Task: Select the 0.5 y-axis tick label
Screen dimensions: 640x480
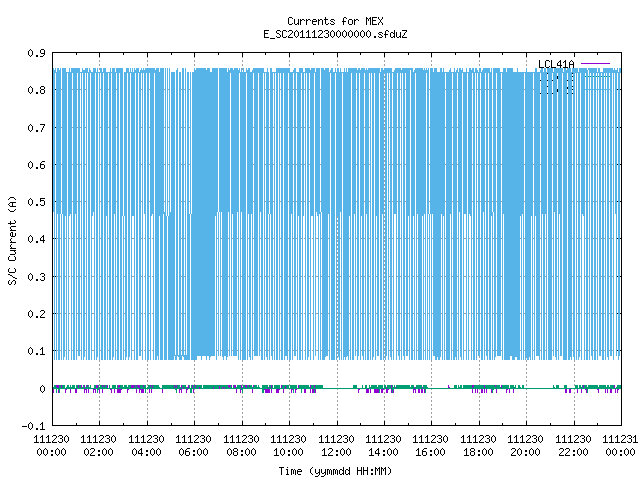Action: [36, 202]
